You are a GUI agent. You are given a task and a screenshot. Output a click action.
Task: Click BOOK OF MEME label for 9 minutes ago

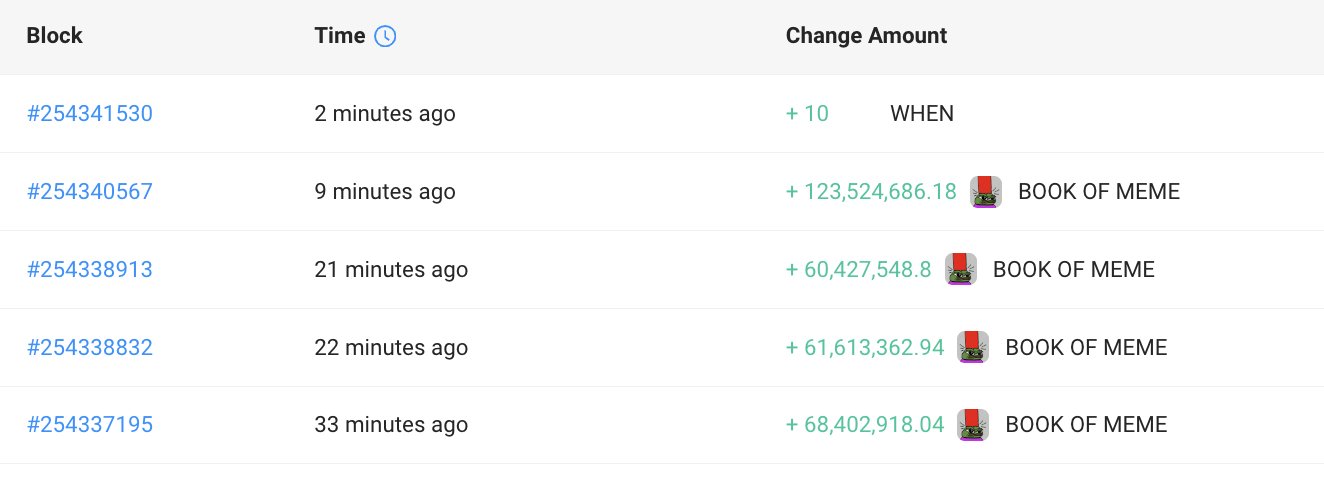(1099, 192)
